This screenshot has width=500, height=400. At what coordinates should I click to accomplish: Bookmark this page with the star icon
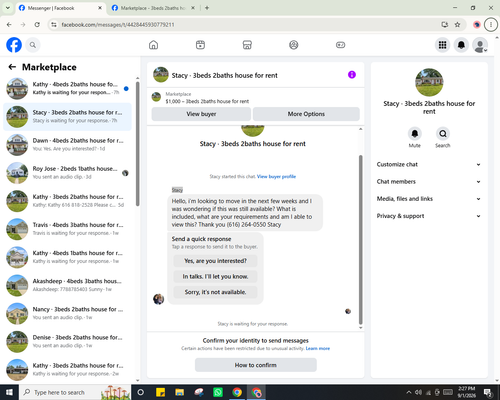[x=457, y=24]
